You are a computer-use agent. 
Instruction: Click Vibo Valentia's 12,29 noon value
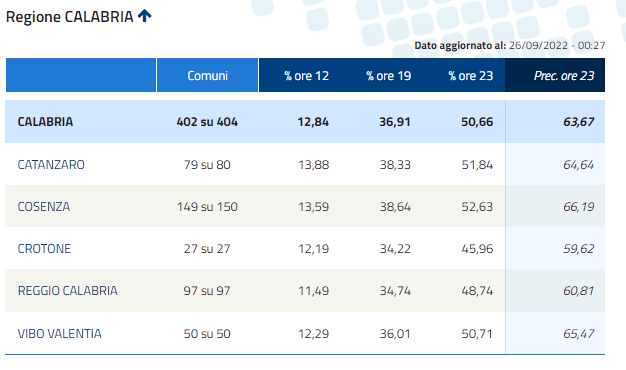click(x=313, y=334)
